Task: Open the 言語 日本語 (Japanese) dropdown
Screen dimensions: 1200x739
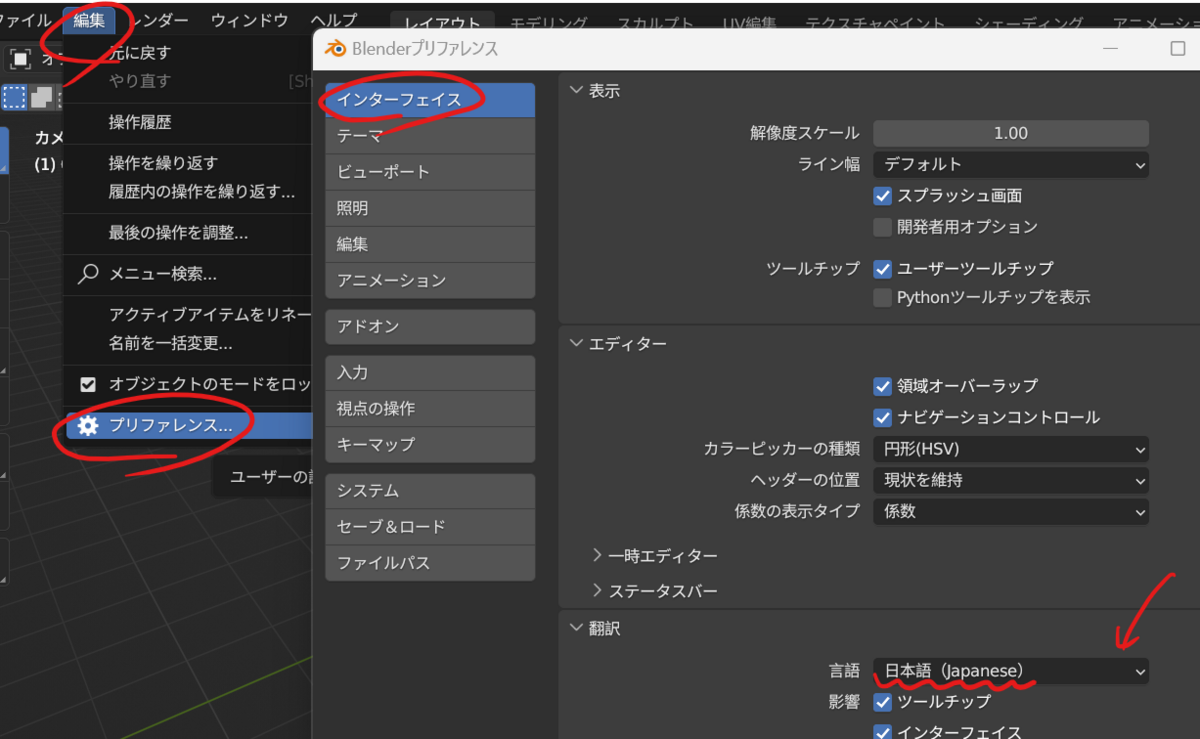Action: (1011, 672)
